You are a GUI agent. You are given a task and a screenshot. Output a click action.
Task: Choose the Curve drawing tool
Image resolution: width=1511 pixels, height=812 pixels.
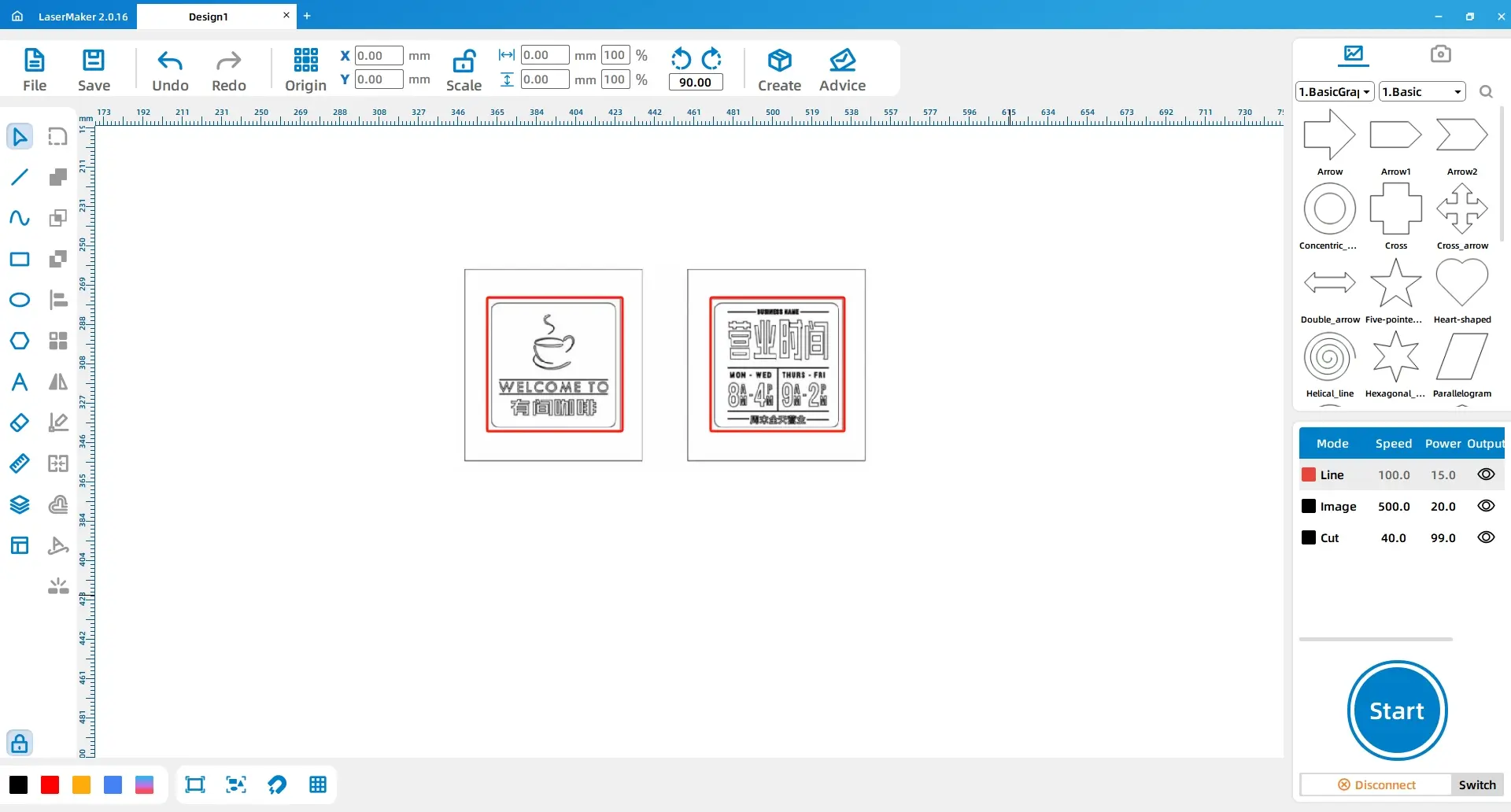[x=20, y=218]
